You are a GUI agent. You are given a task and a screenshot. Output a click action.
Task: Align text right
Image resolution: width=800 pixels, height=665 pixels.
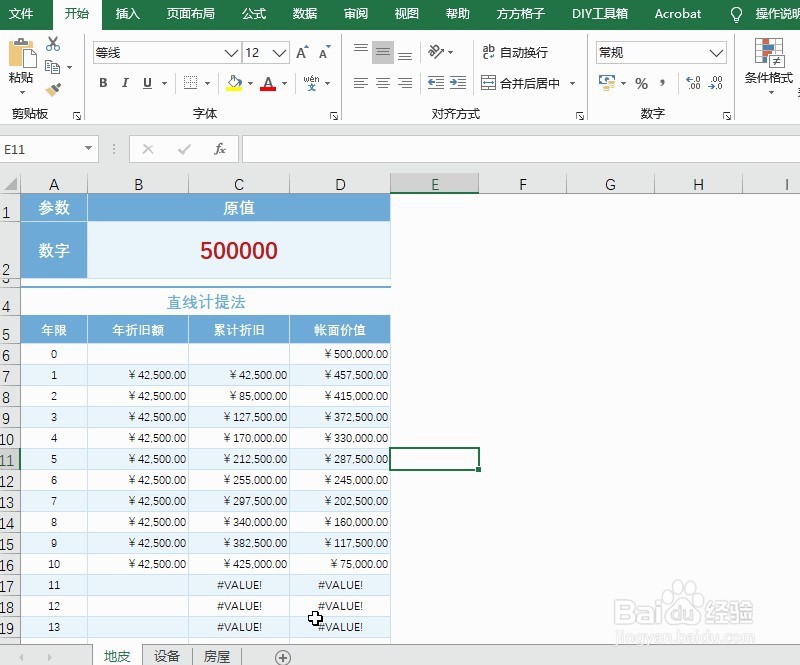[405, 83]
